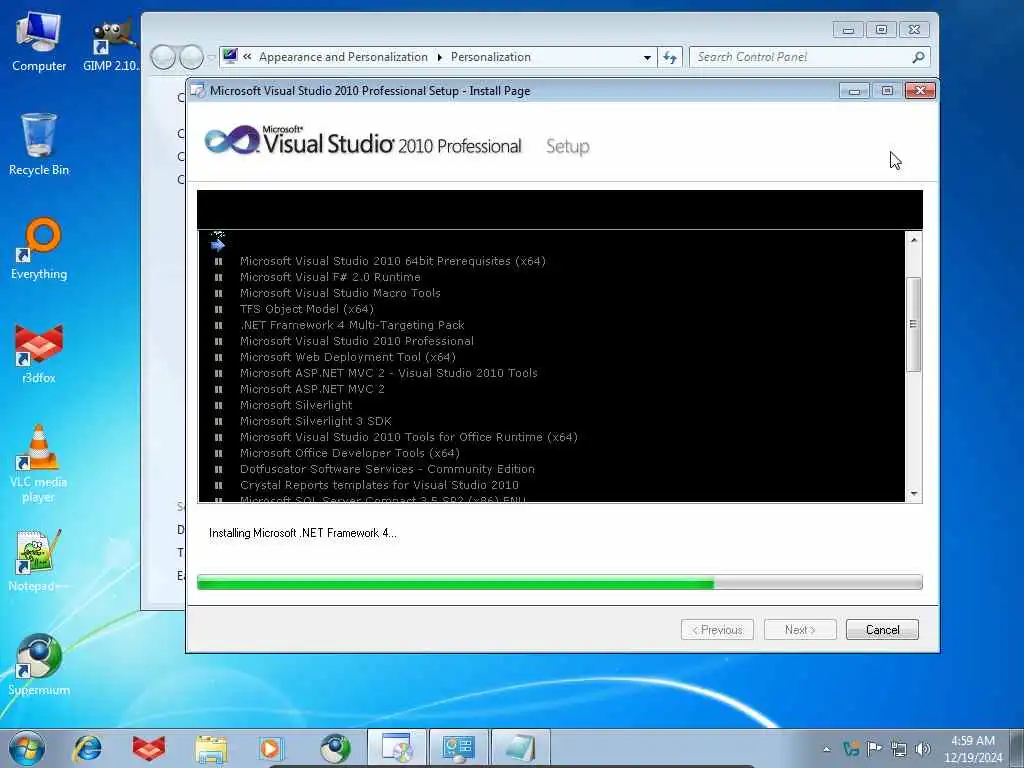Click Installing Microsoft .NET Framework 4 status text

tap(302, 533)
